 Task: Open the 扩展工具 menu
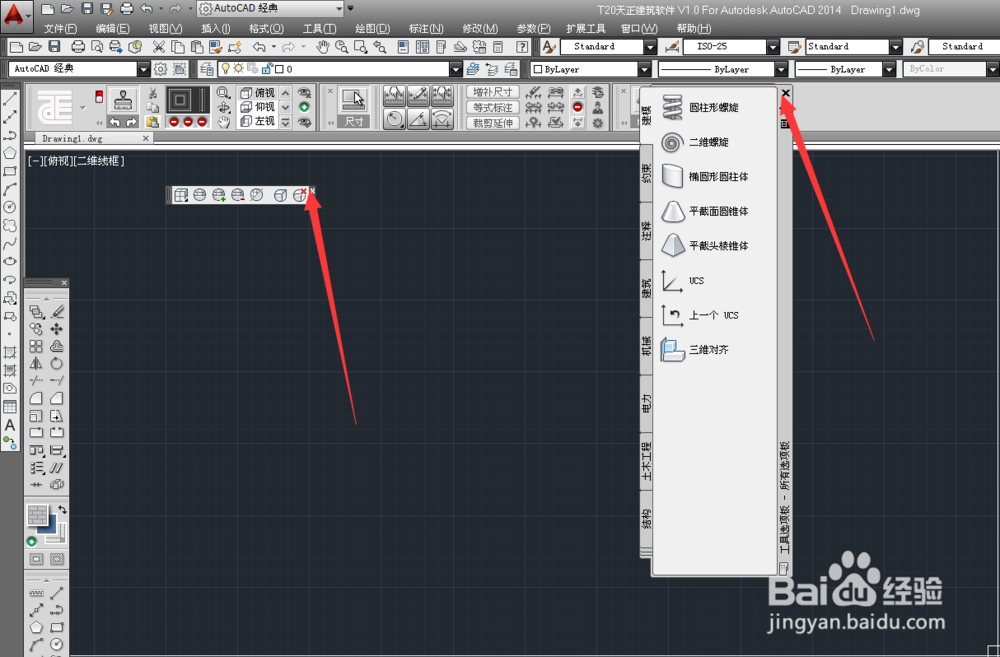pyautogui.click(x=585, y=29)
